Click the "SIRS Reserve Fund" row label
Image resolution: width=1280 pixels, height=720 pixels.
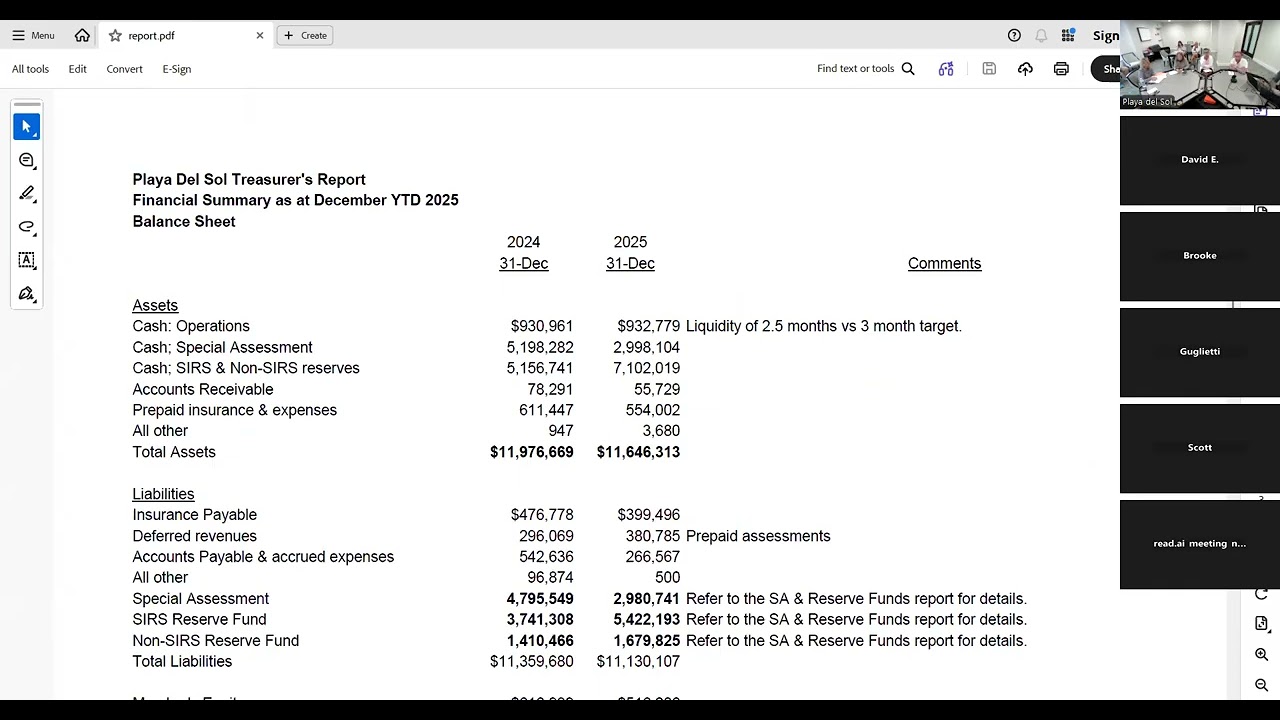click(199, 620)
